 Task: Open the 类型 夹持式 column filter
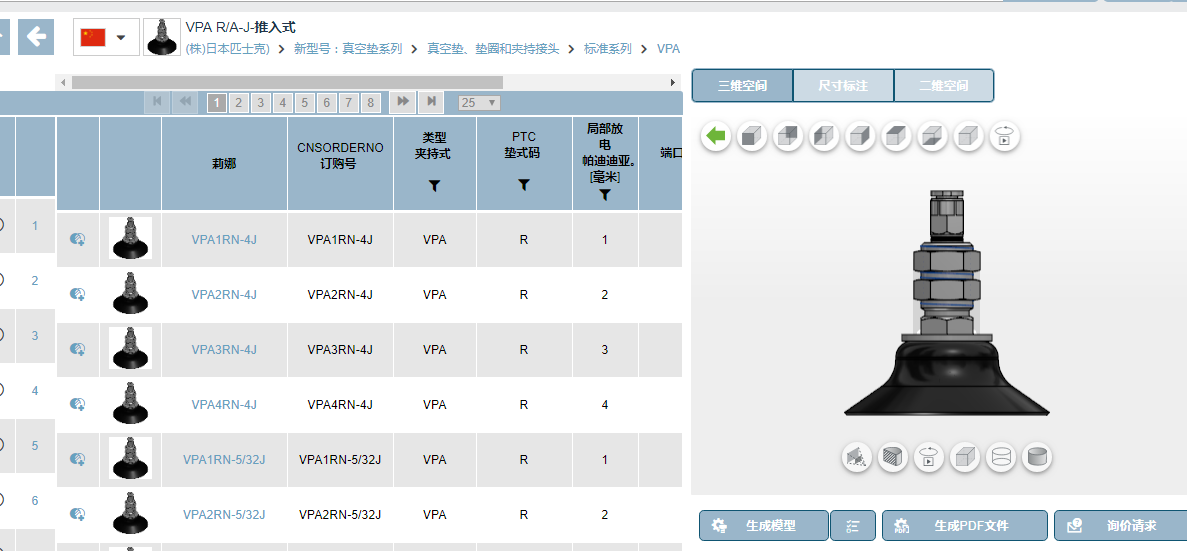pyautogui.click(x=435, y=185)
